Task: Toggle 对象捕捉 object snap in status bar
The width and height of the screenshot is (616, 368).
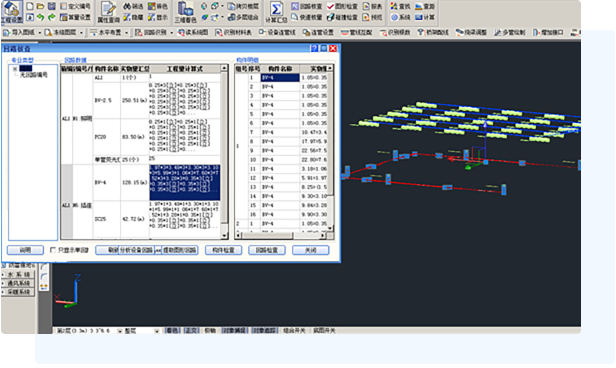Action: point(234,331)
